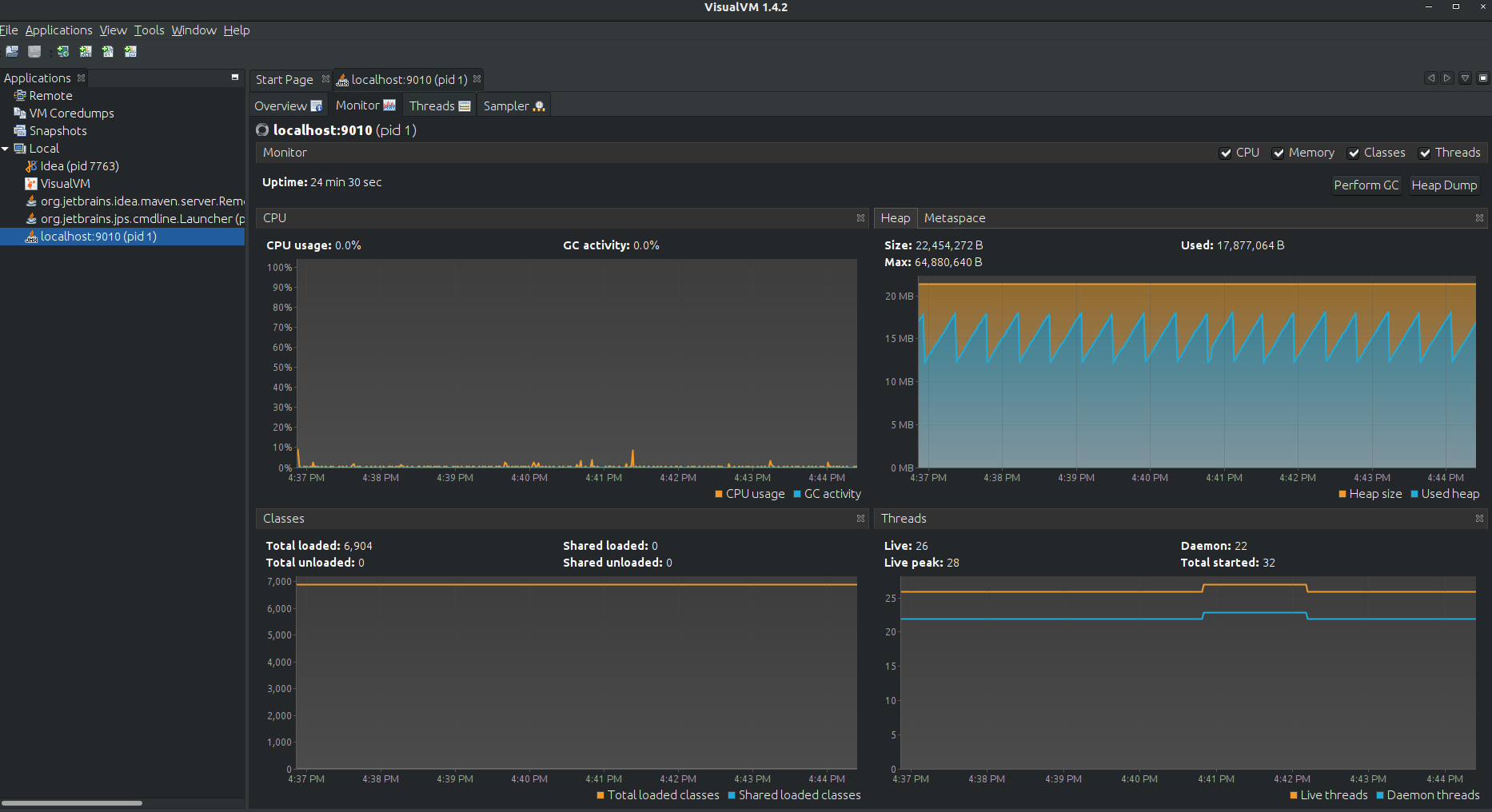Select the VM Coredumps node
This screenshot has width=1492, height=812.
pos(71,113)
